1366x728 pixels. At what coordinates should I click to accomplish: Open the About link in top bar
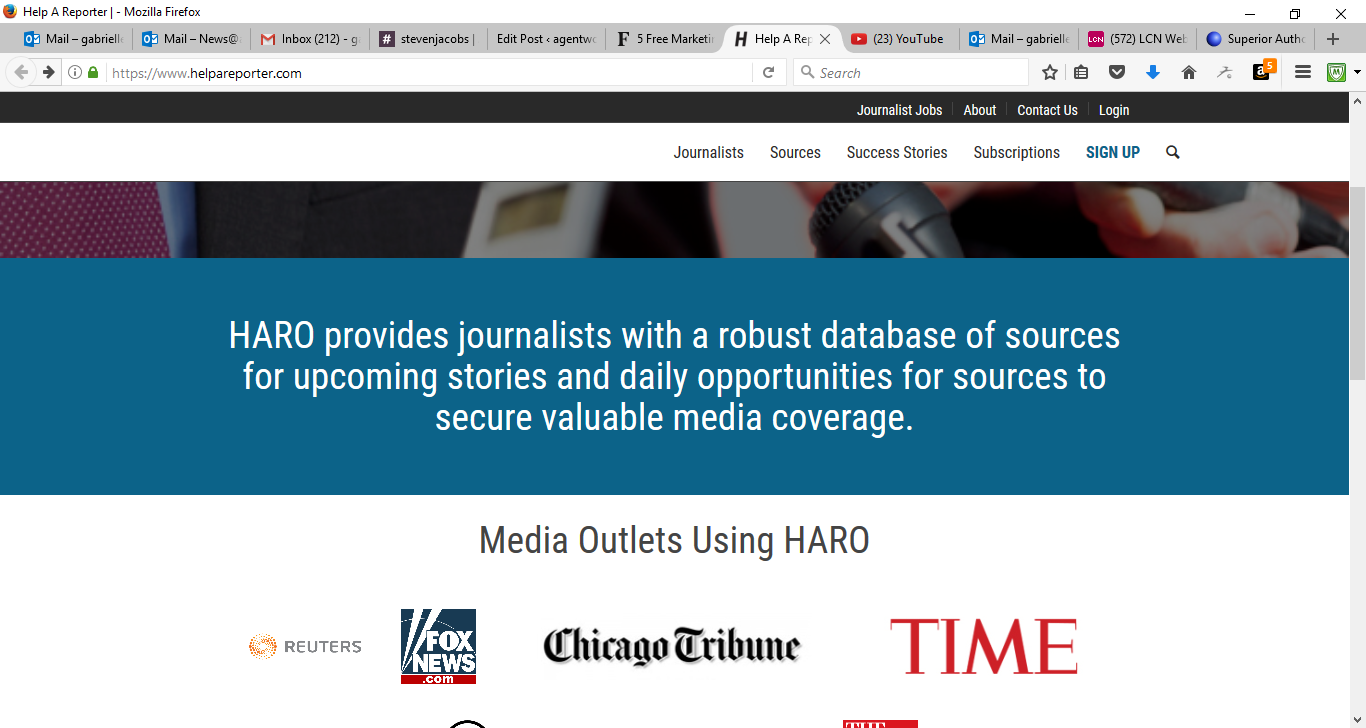[x=980, y=110]
